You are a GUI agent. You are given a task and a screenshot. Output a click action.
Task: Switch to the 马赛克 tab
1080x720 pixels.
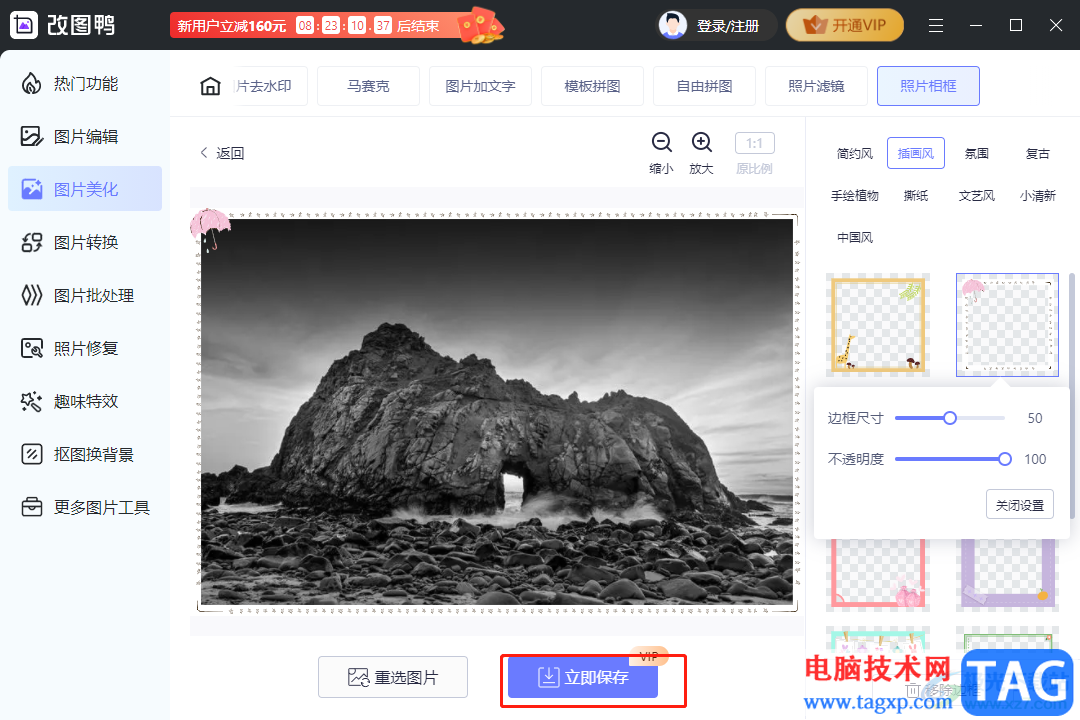[368, 86]
